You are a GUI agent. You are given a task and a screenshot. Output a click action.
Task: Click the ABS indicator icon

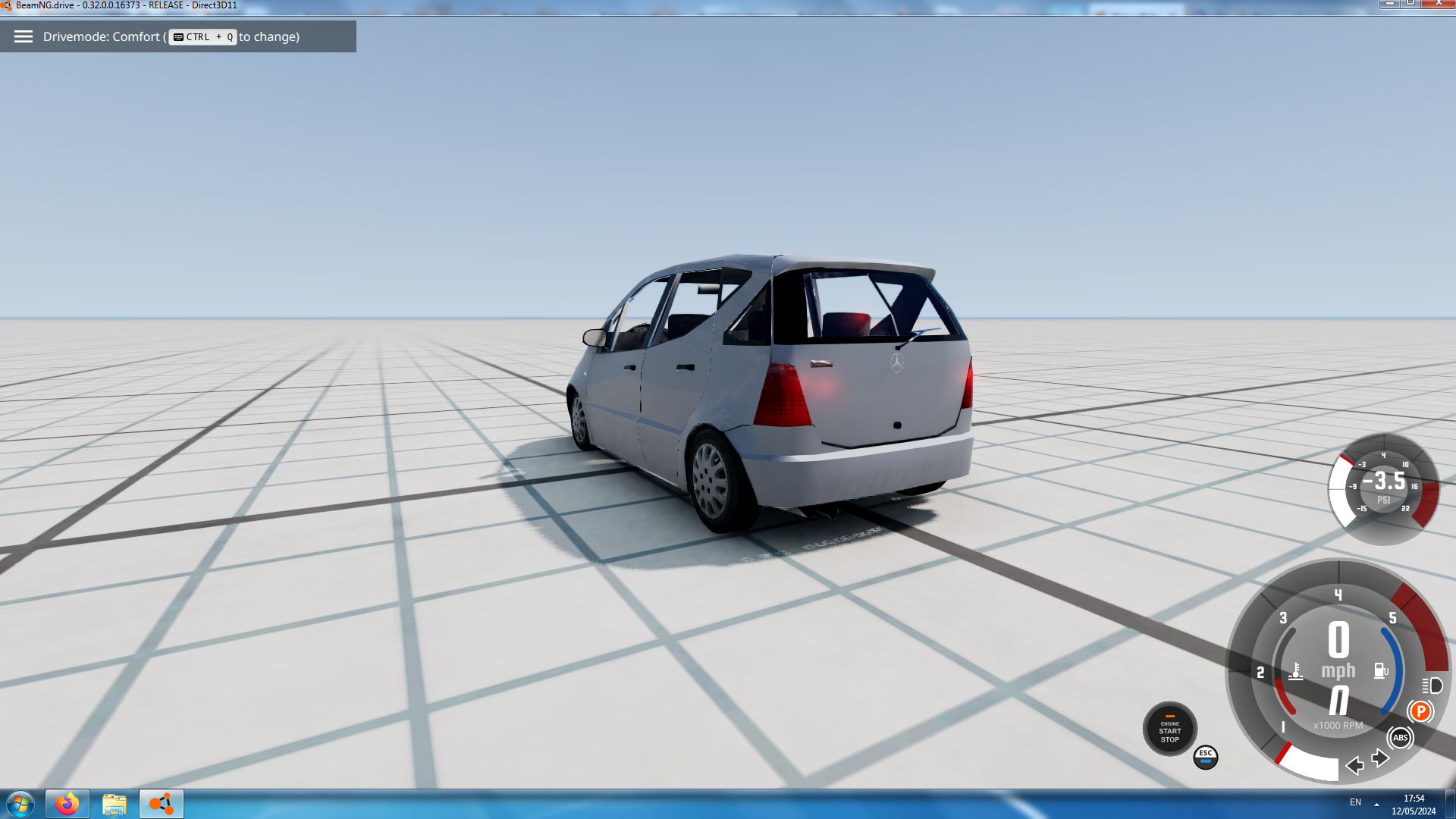coord(1400,737)
